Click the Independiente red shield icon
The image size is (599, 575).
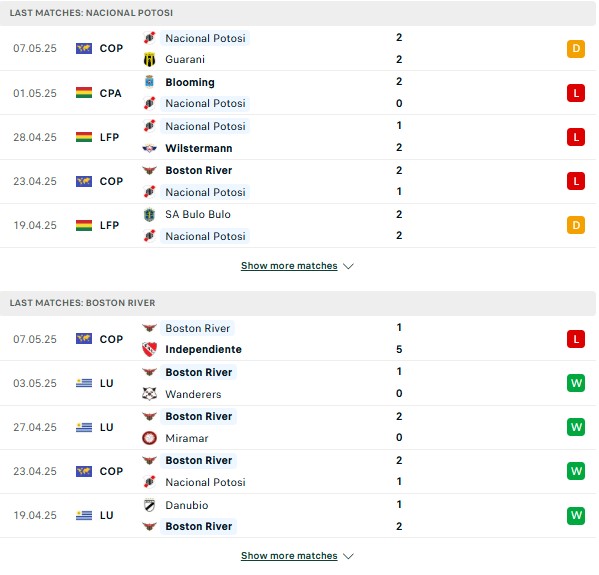pyautogui.click(x=149, y=349)
